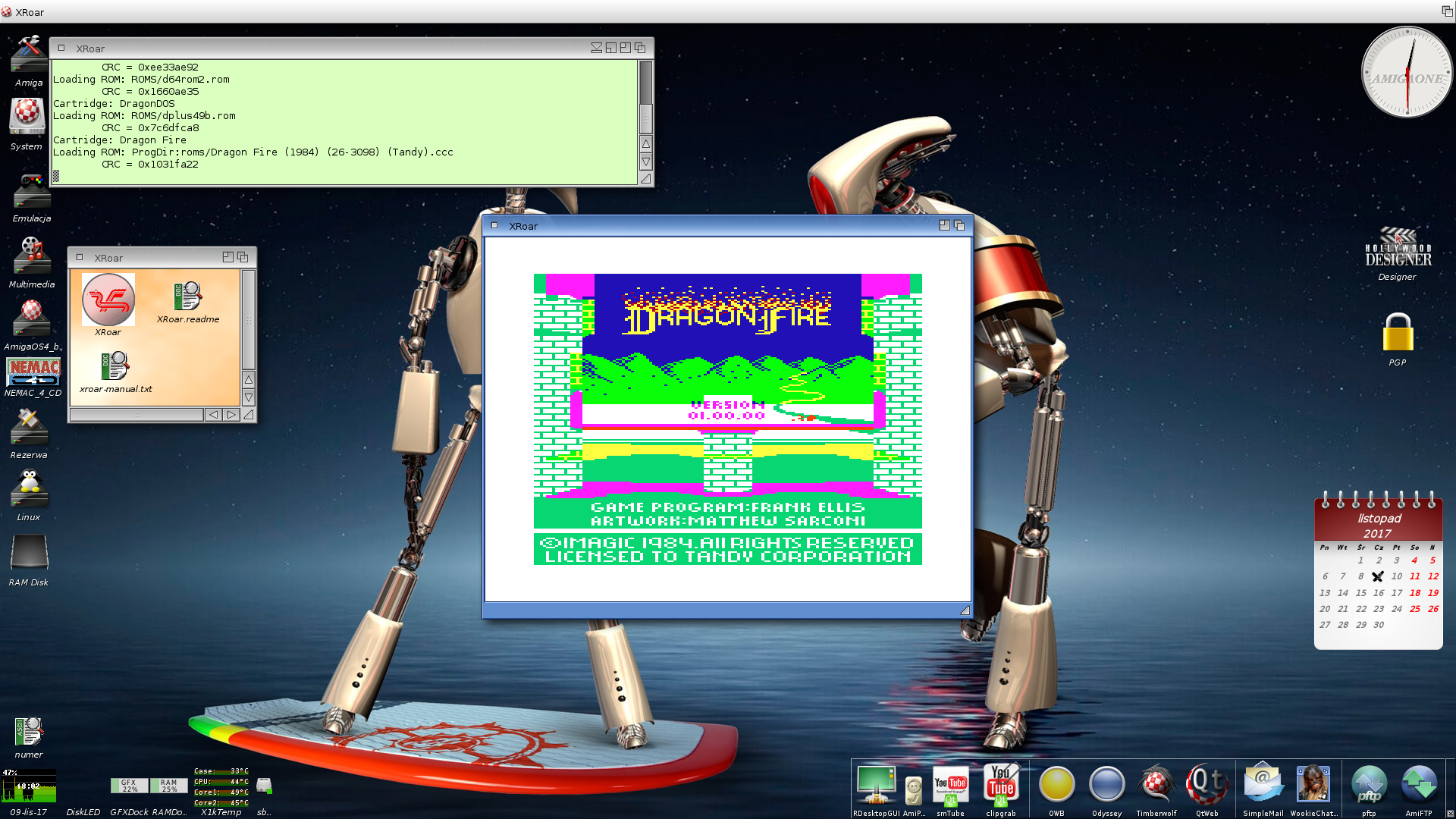The height and width of the screenshot is (819, 1456).
Task: Click 'Loading ROM: ROMS/d64rom2.rom' console line
Action: 141,79
